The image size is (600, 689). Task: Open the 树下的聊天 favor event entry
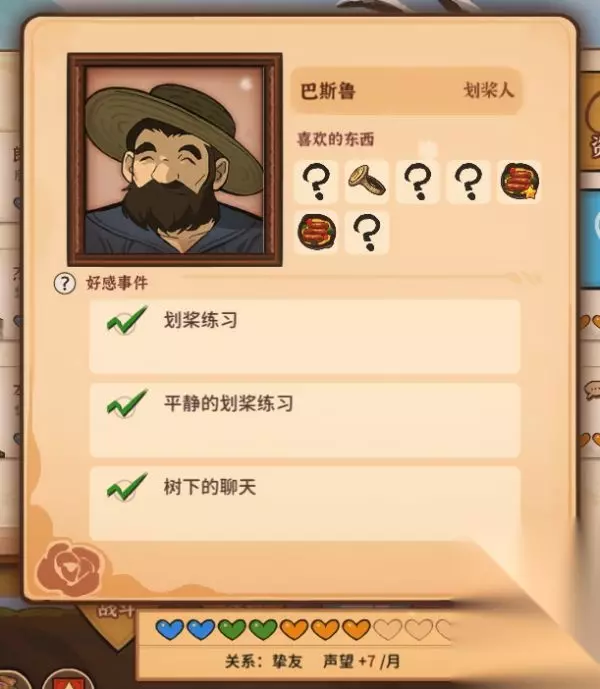[305, 504]
